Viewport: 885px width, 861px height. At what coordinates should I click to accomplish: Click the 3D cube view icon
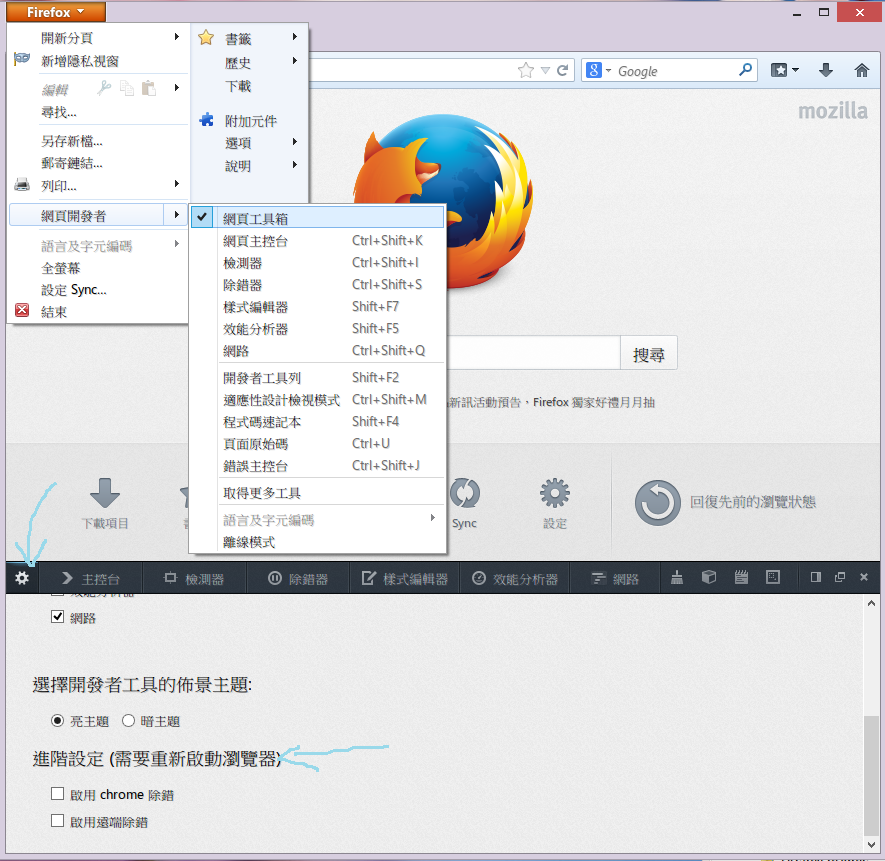click(x=709, y=578)
